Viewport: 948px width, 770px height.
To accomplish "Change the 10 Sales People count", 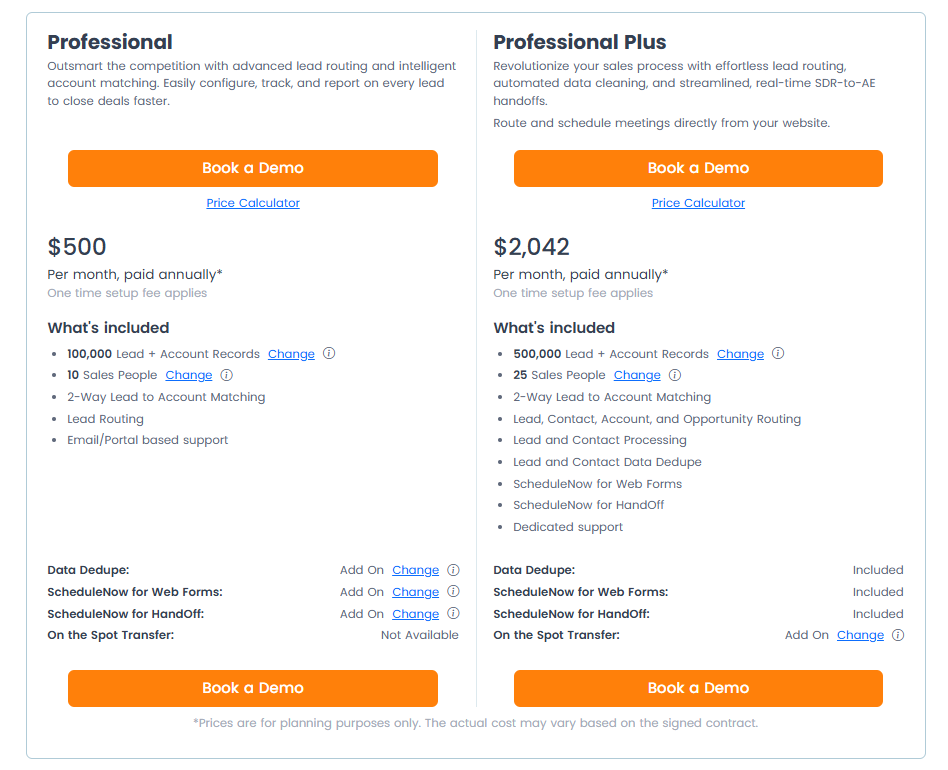I will (x=189, y=375).
